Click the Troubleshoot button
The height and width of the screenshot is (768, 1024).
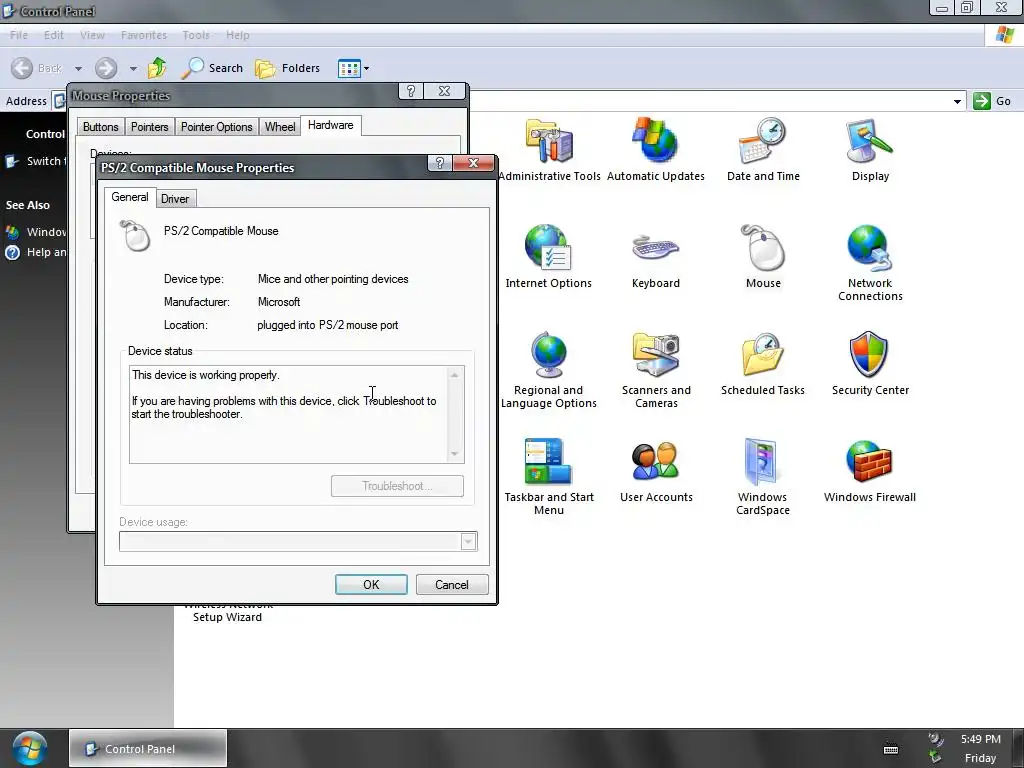click(397, 486)
